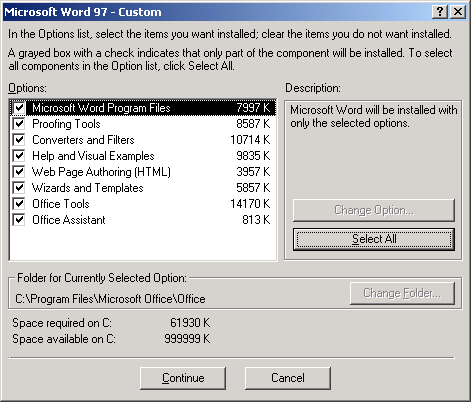
Task: Click Folder for Currently Selected Option label
Action: point(102,278)
